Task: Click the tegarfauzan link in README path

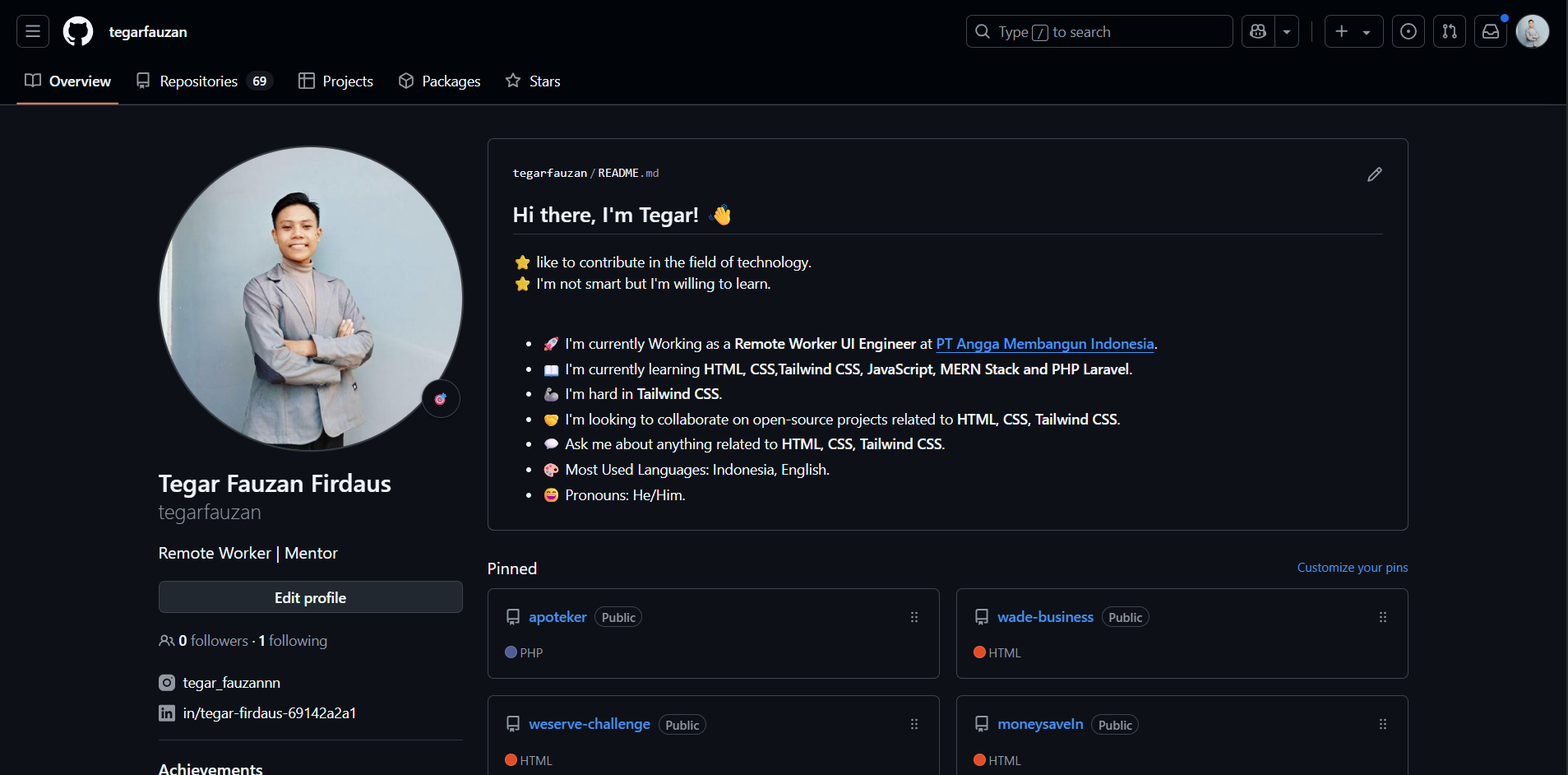Action: tap(550, 174)
